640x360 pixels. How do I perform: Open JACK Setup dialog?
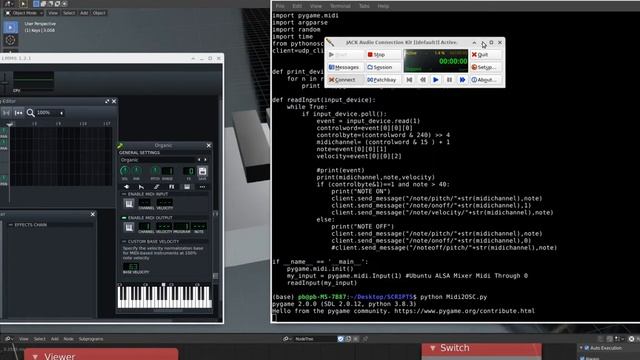point(485,67)
